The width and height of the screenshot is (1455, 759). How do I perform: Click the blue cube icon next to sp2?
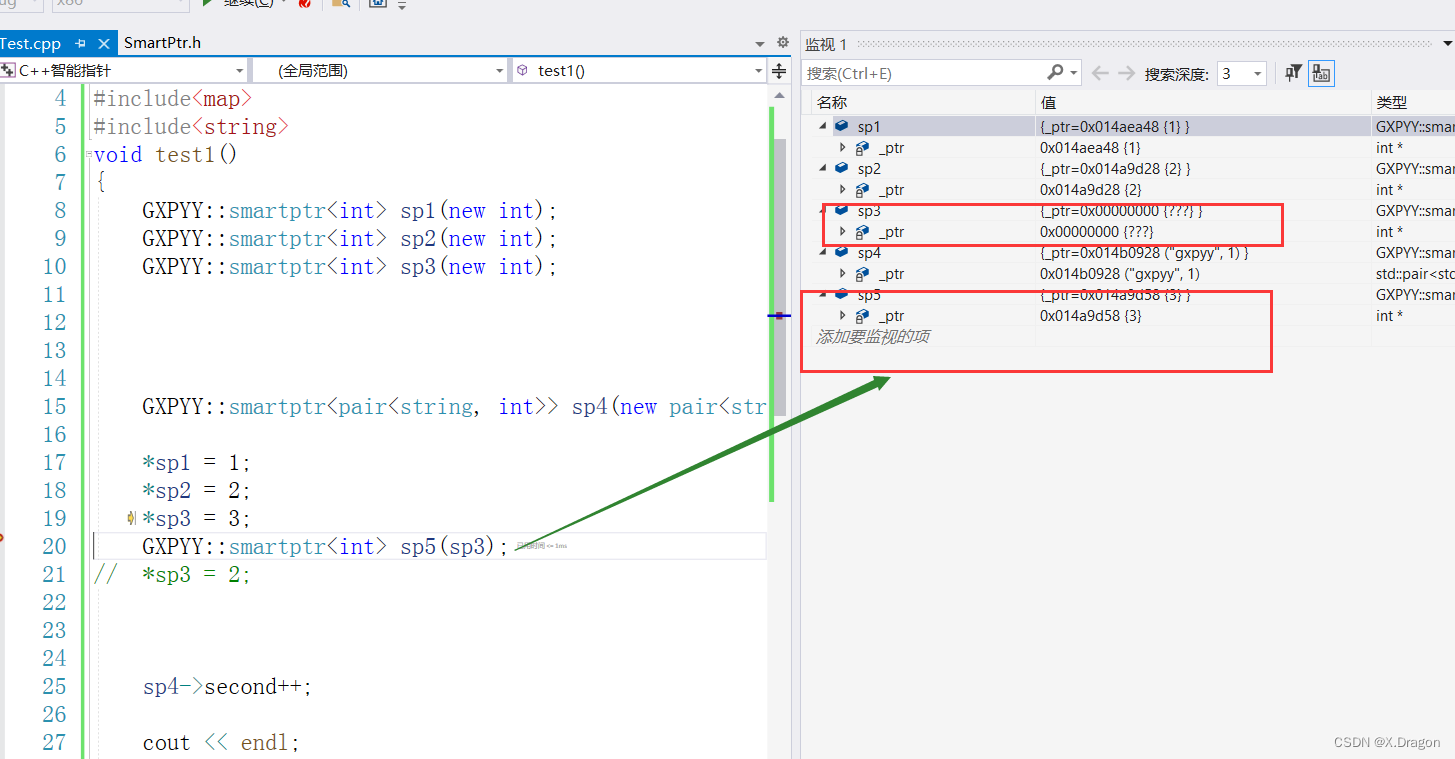pos(841,168)
